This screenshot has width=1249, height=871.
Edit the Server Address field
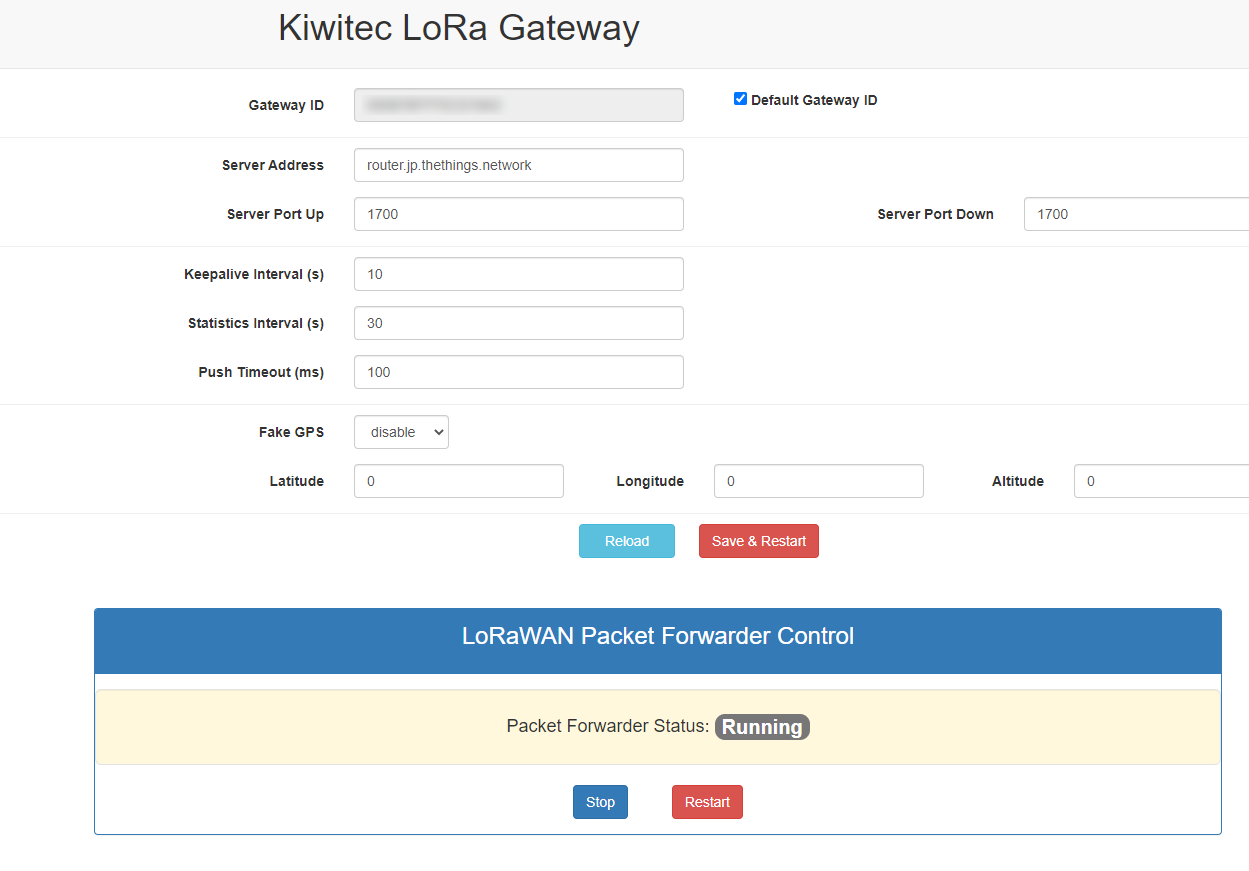click(x=519, y=165)
